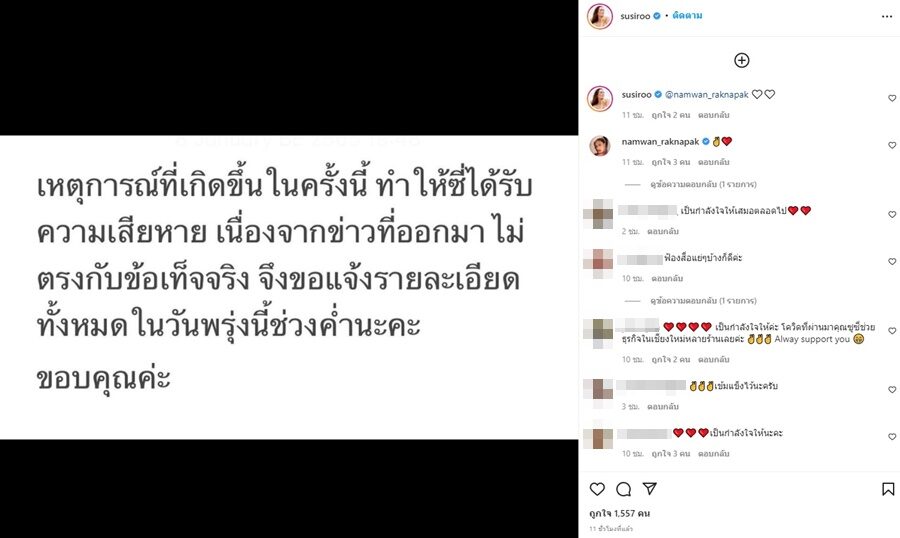Reply to namwan_raknapak's comment via ตอบกลับ
The height and width of the screenshot is (538, 900).
tap(713, 162)
